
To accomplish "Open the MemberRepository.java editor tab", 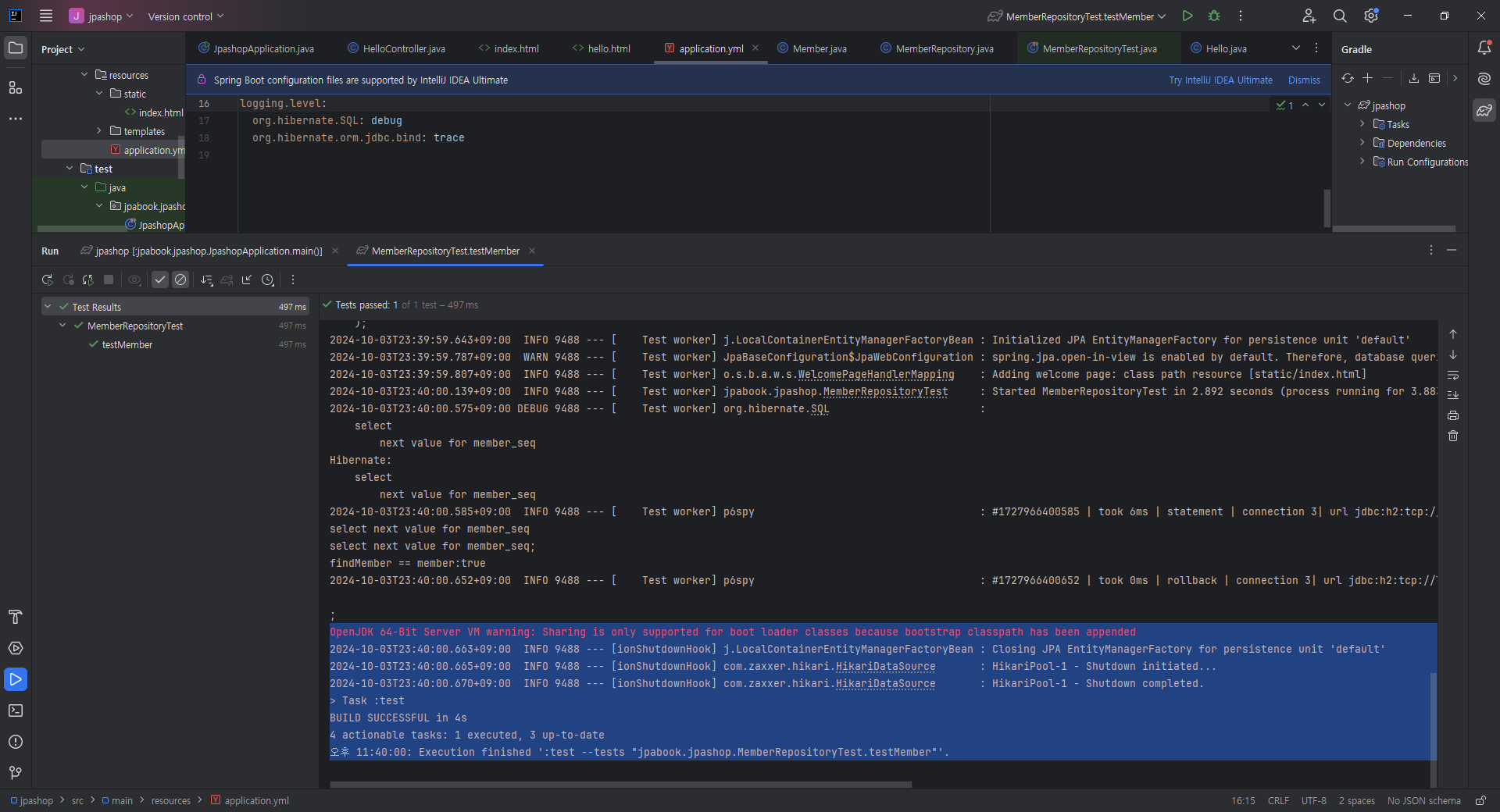I will tap(937, 48).
